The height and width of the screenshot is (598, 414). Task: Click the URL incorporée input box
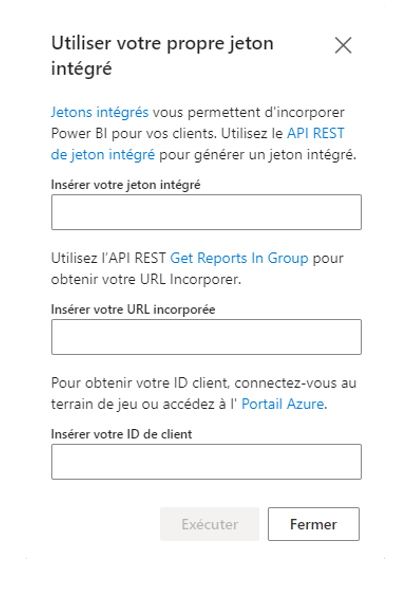coord(206,337)
